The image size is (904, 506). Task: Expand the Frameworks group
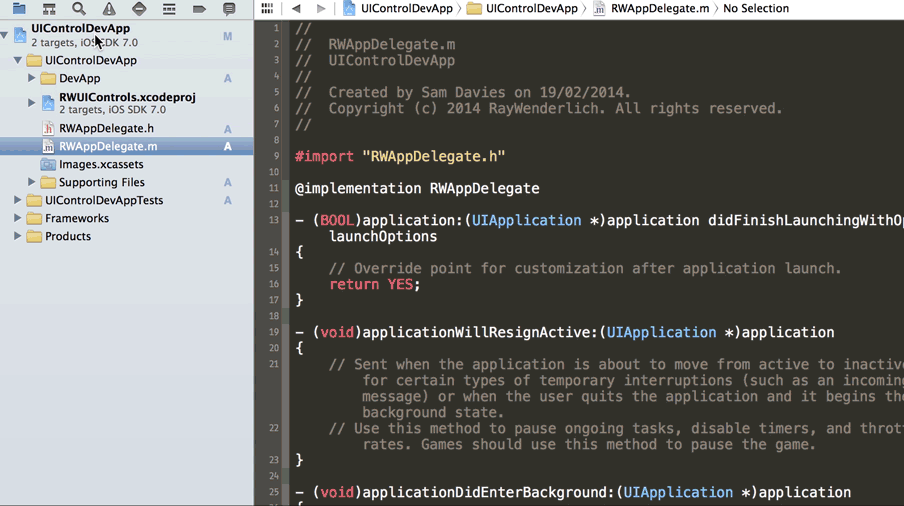coord(18,218)
